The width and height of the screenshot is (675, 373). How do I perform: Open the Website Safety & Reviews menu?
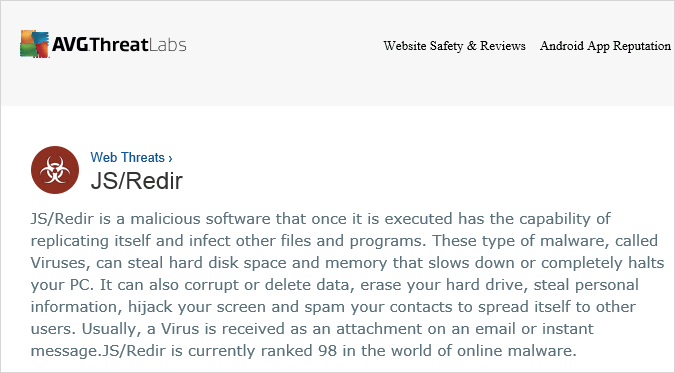454,46
